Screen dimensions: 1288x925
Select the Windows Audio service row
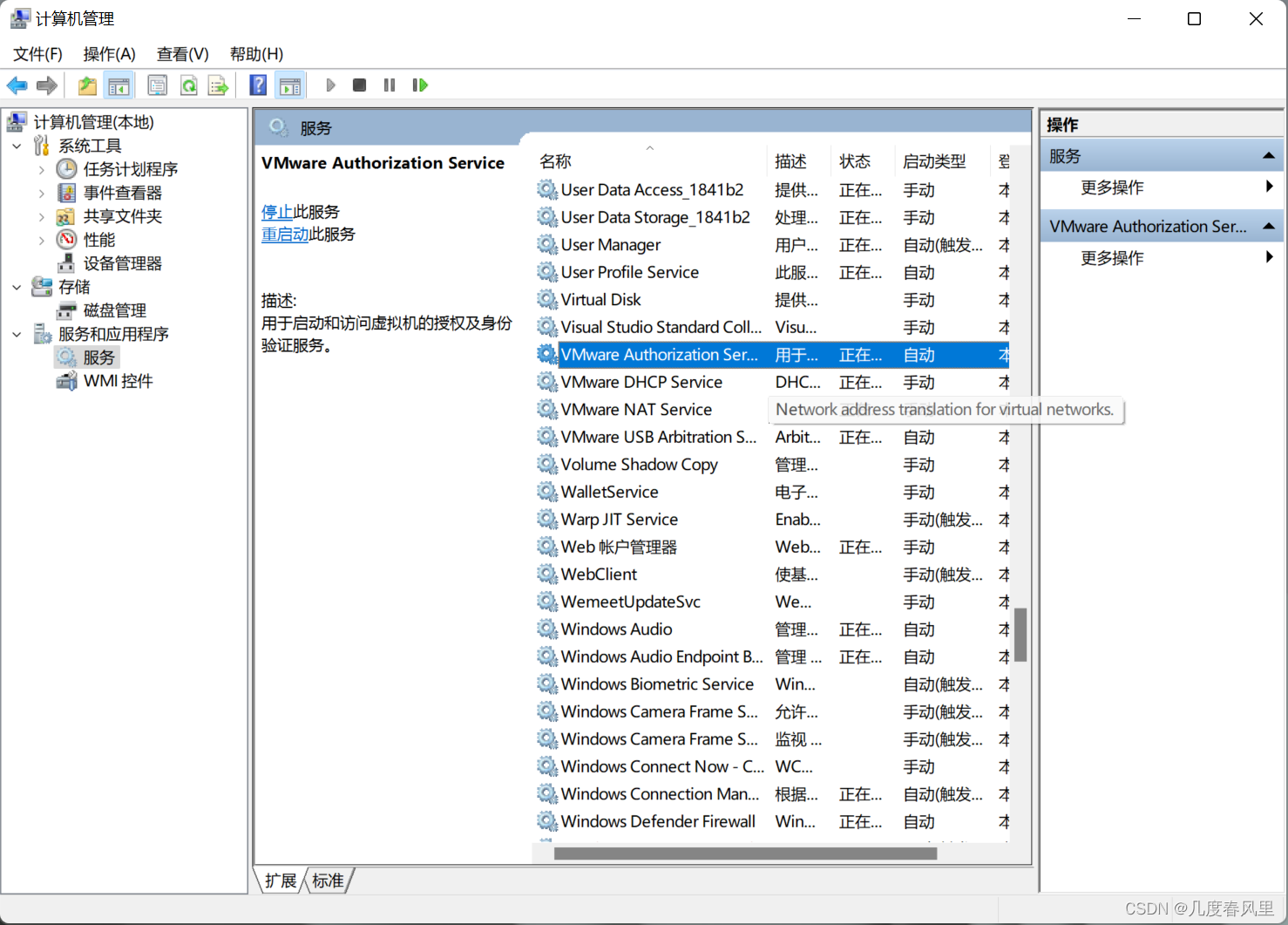(773, 629)
